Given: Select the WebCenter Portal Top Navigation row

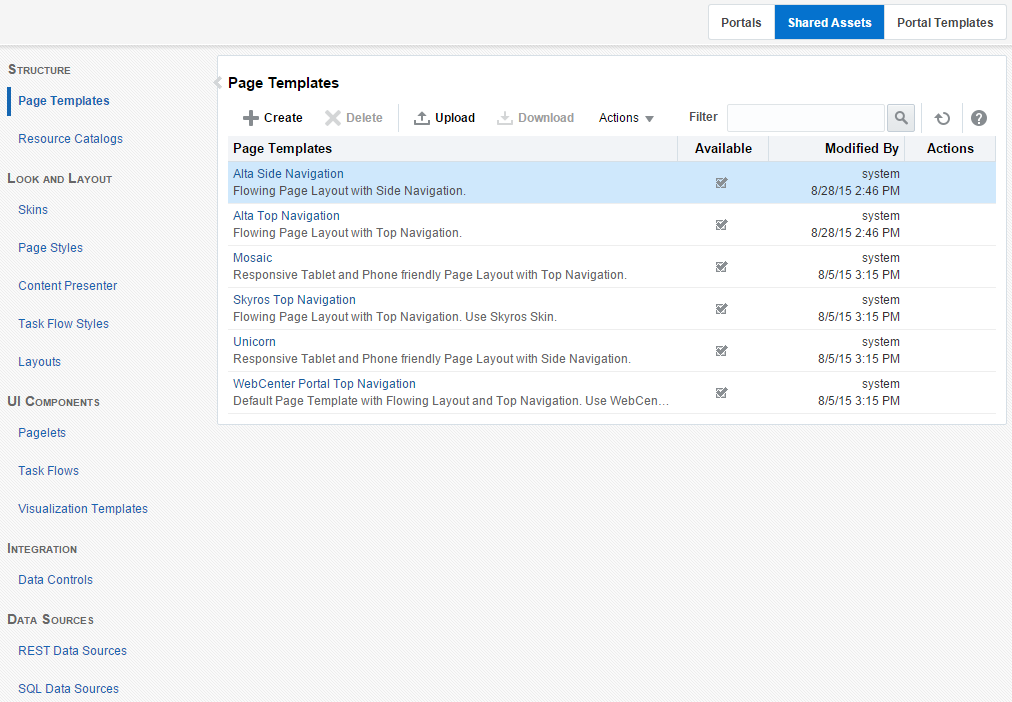Looking at the screenshot, I should (x=611, y=392).
